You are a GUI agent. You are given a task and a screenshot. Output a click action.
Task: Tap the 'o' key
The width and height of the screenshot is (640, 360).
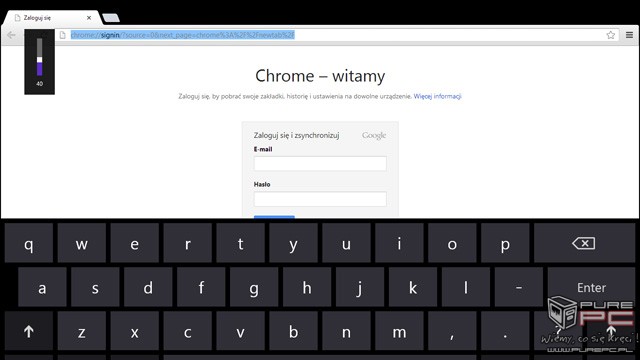click(452, 243)
